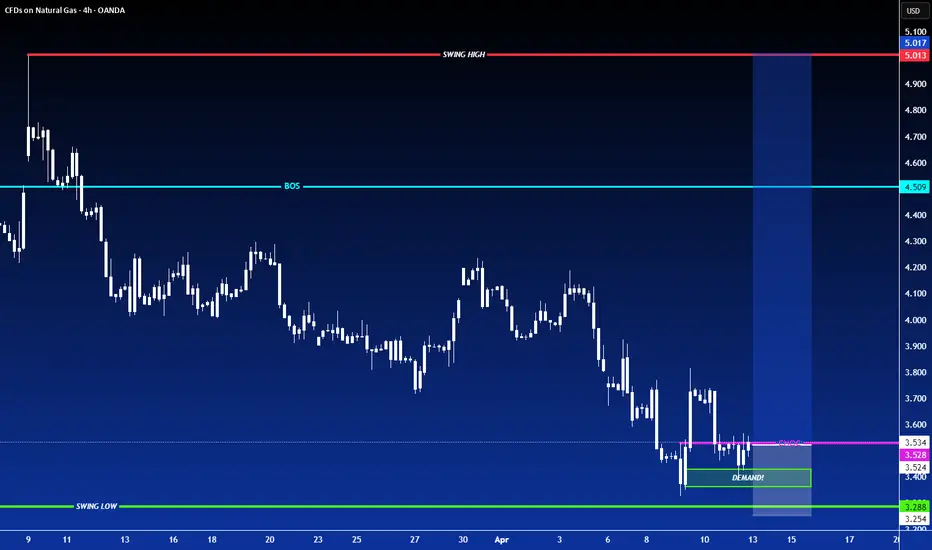This screenshot has width=932, height=550.
Task: Click the green 3.288 price tag
Action: (x=915, y=507)
